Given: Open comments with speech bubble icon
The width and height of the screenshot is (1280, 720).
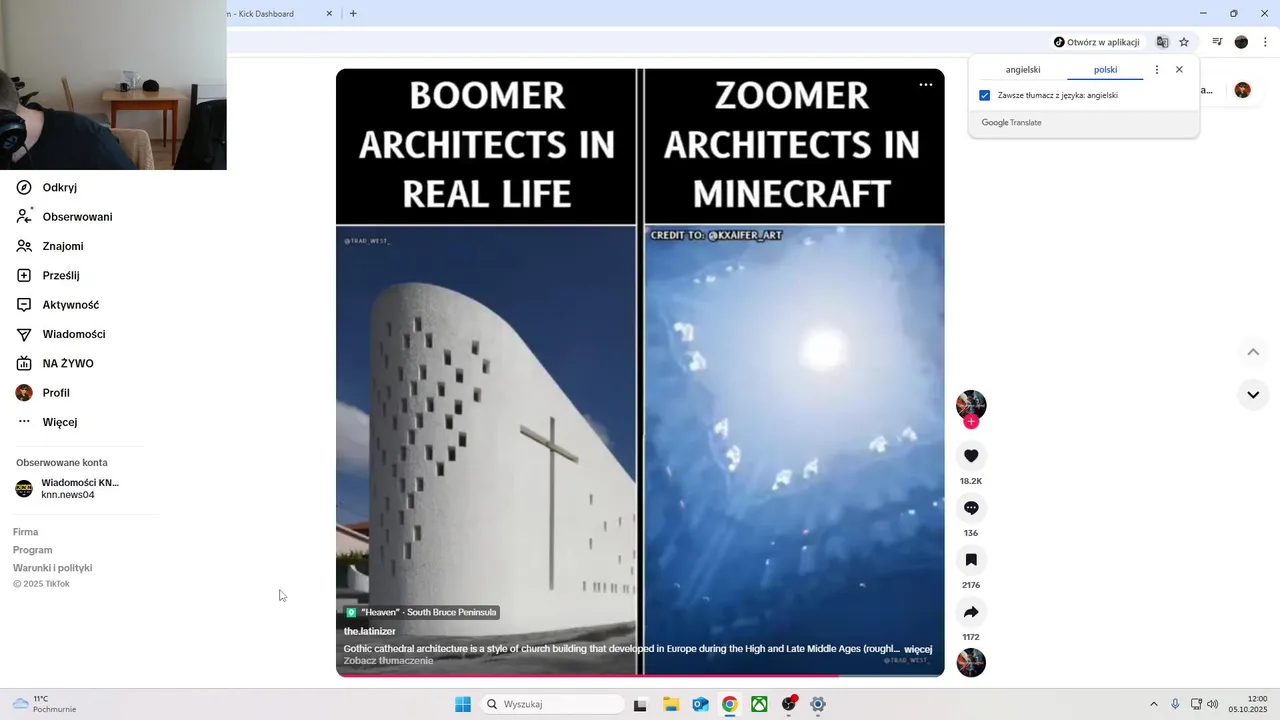Looking at the screenshot, I should point(971,508).
